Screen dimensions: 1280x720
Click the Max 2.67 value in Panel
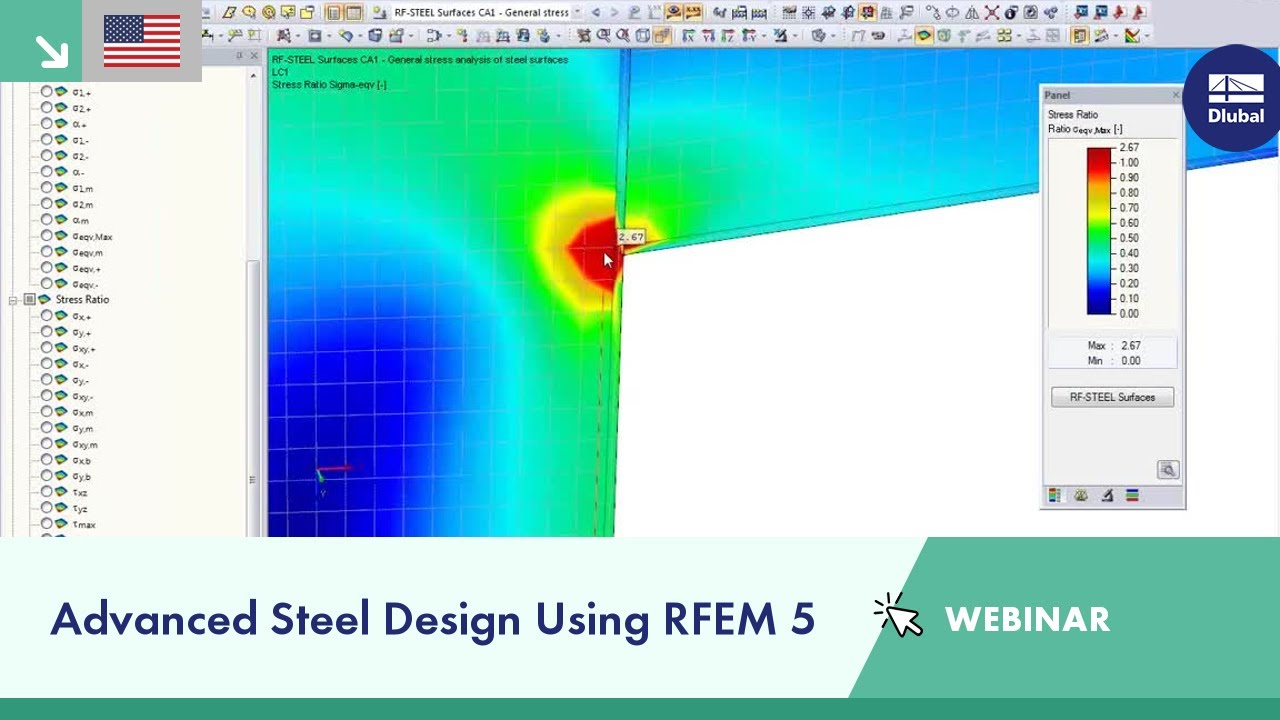[x=1131, y=346]
